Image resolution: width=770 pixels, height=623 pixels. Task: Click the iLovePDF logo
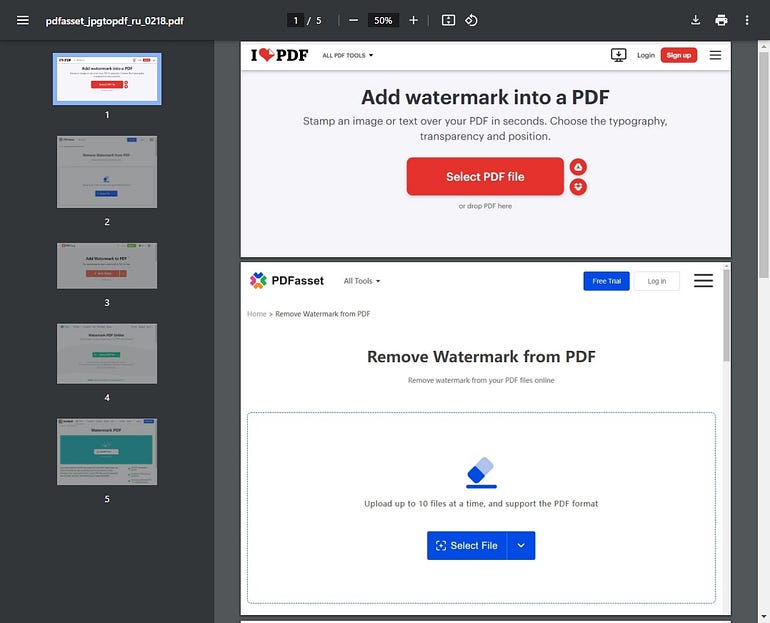279,55
